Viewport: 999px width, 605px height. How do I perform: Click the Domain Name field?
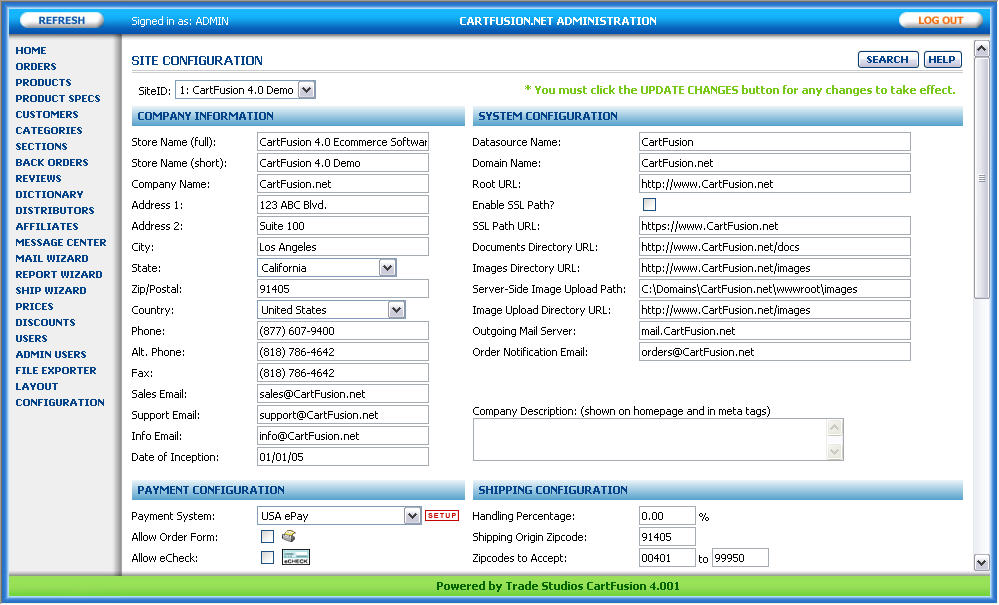(x=775, y=162)
